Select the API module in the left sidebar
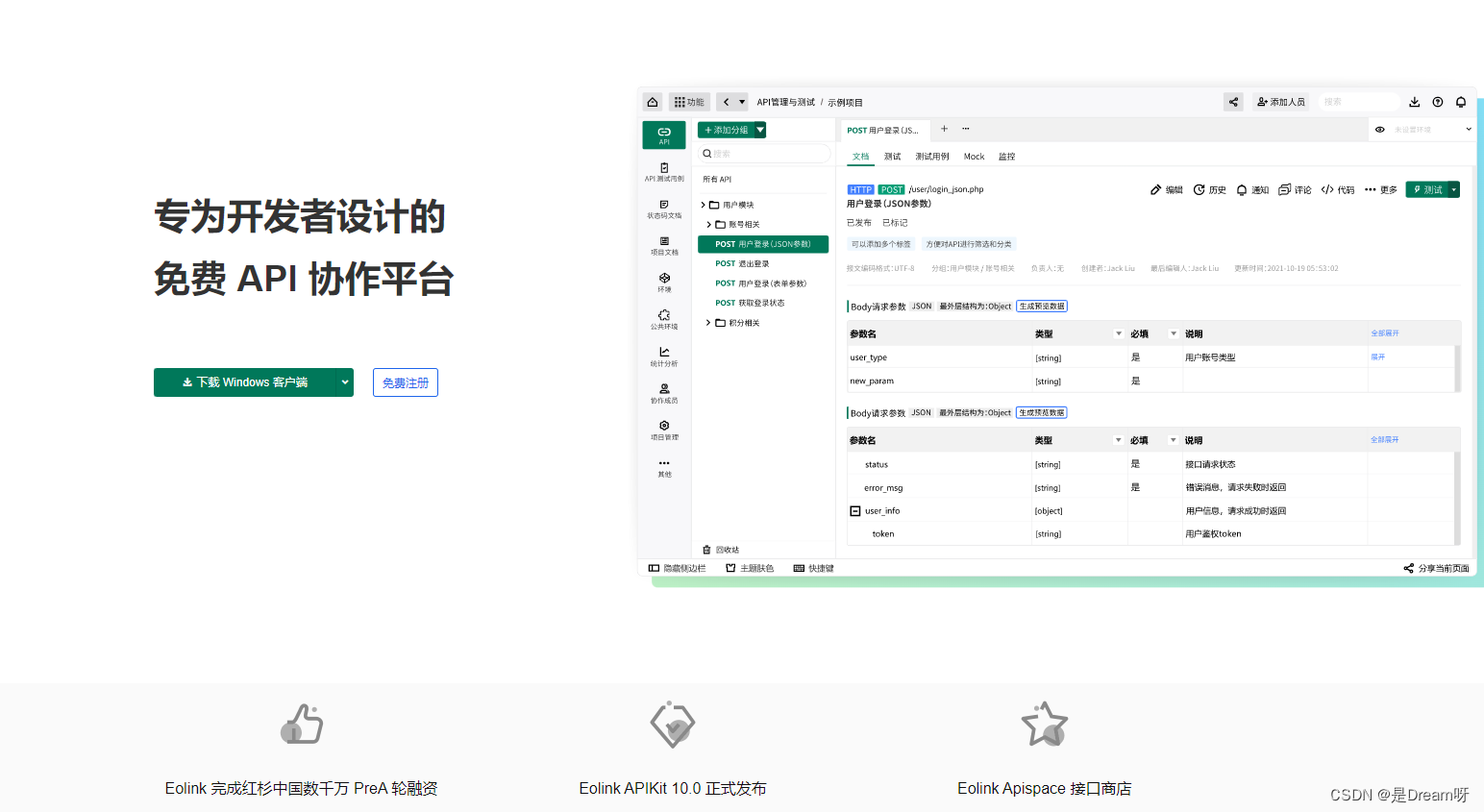The width and height of the screenshot is (1484, 812). [664, 135]
